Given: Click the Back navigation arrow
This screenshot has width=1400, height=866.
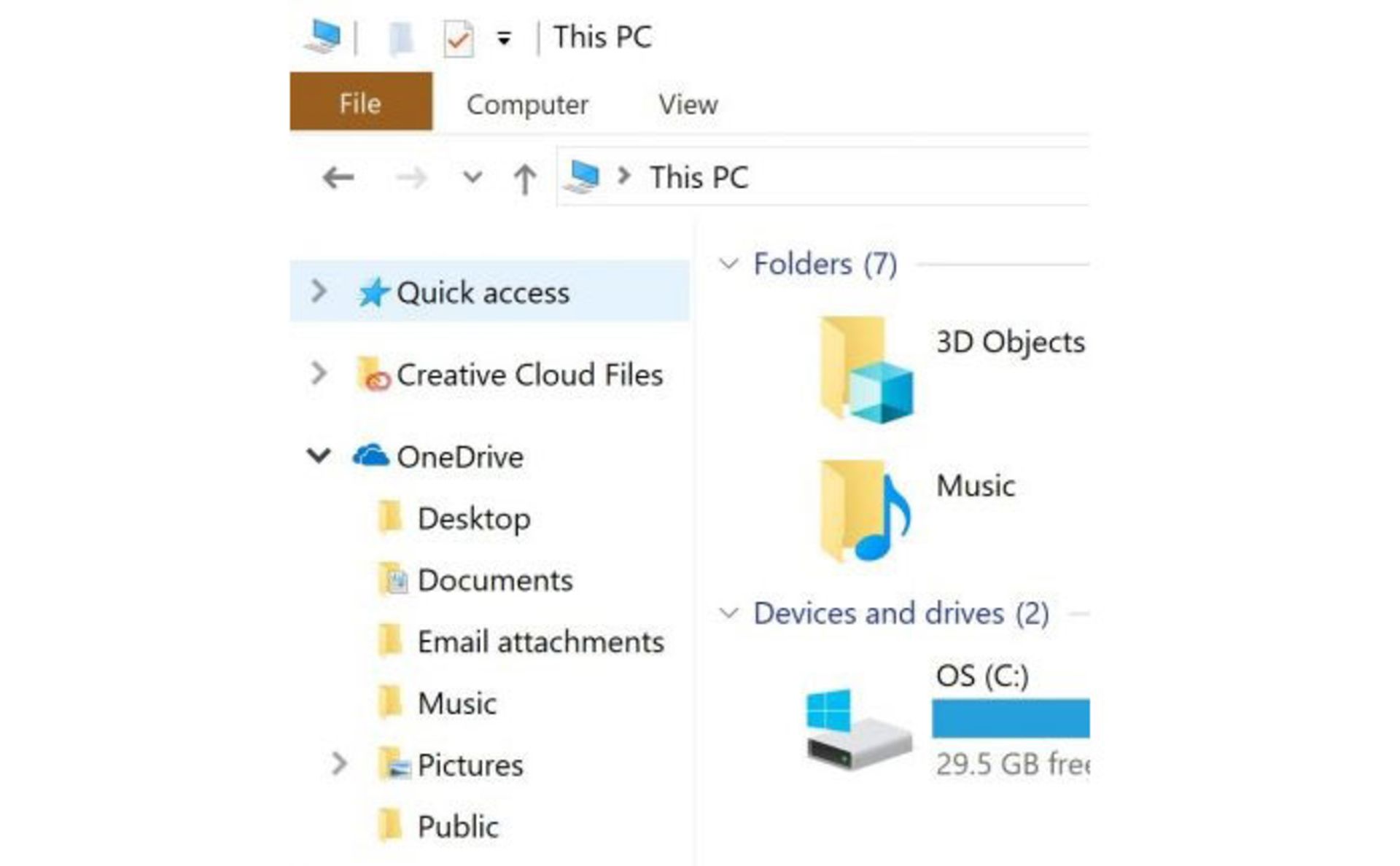Looking at the screenshot, I should (338, 177).
